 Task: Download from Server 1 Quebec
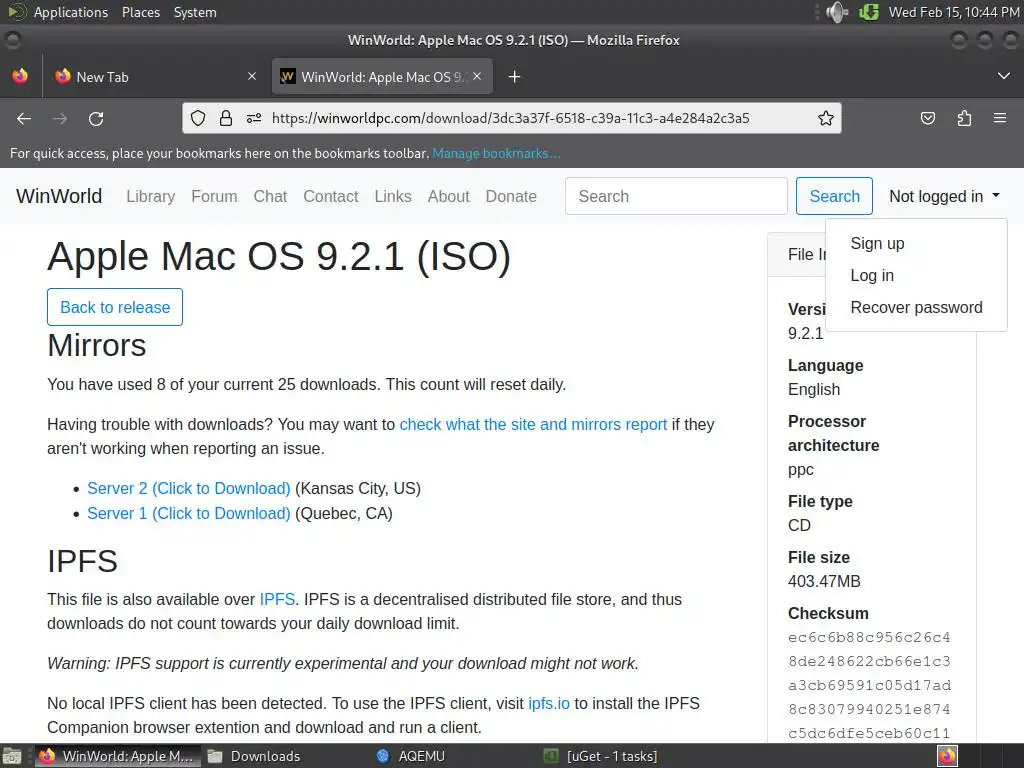click(x=189, y=513)
